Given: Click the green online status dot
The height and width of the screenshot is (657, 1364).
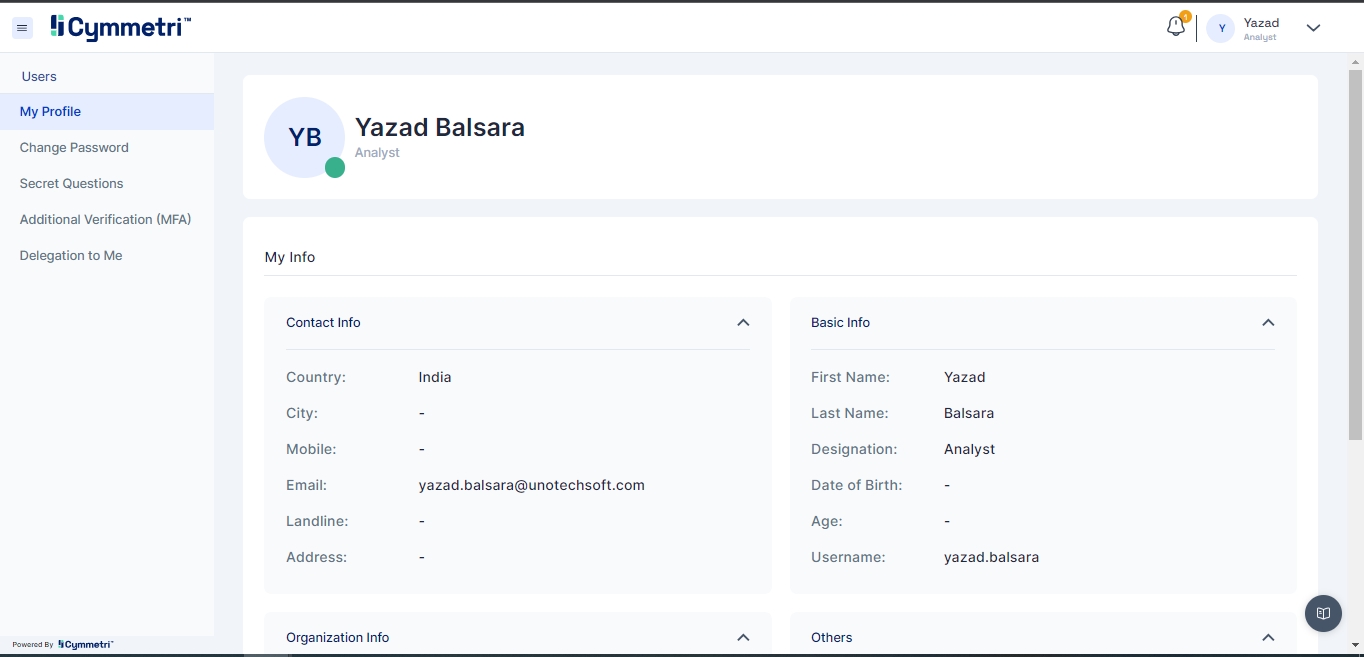Looking at the screenshot, I should click(x=335, y=168).
